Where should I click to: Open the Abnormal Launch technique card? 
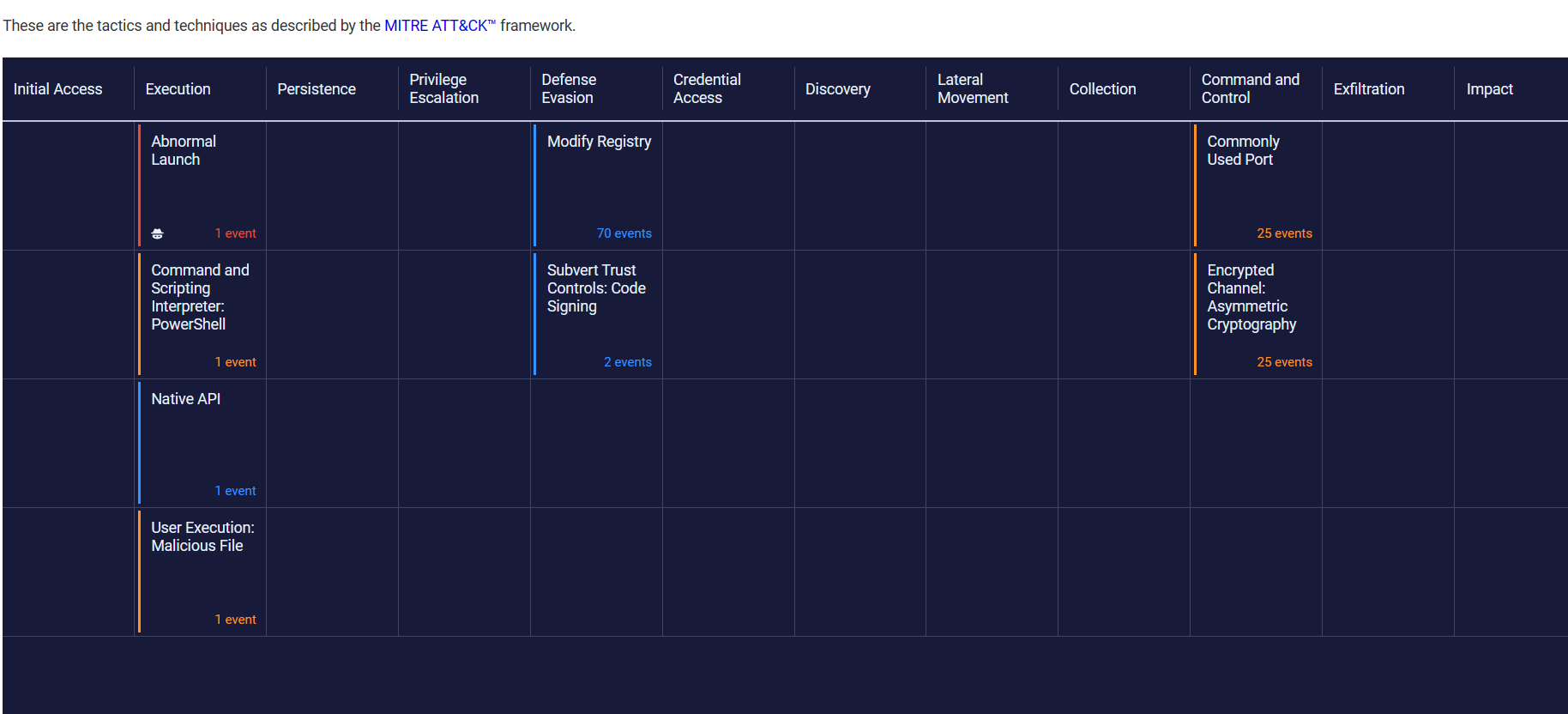click(202, 186)
